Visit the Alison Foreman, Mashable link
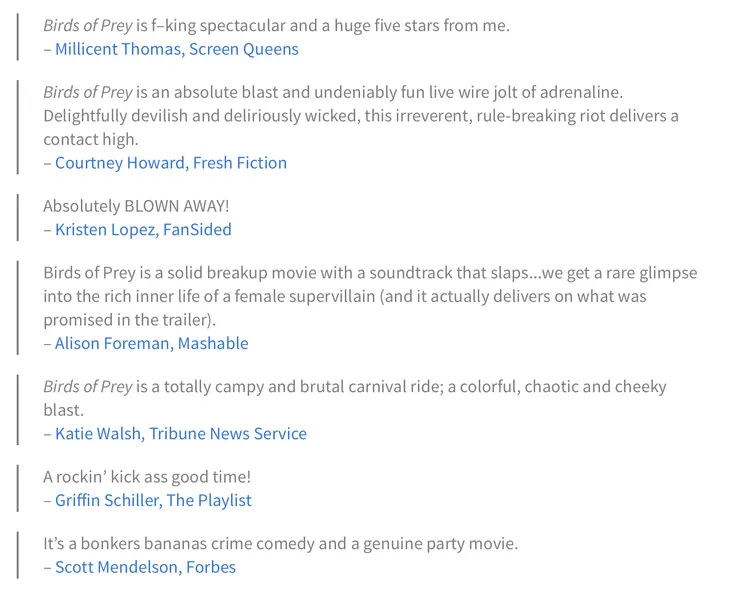The image size is (730, 596). pyautogui.click(x=151, y=343)
